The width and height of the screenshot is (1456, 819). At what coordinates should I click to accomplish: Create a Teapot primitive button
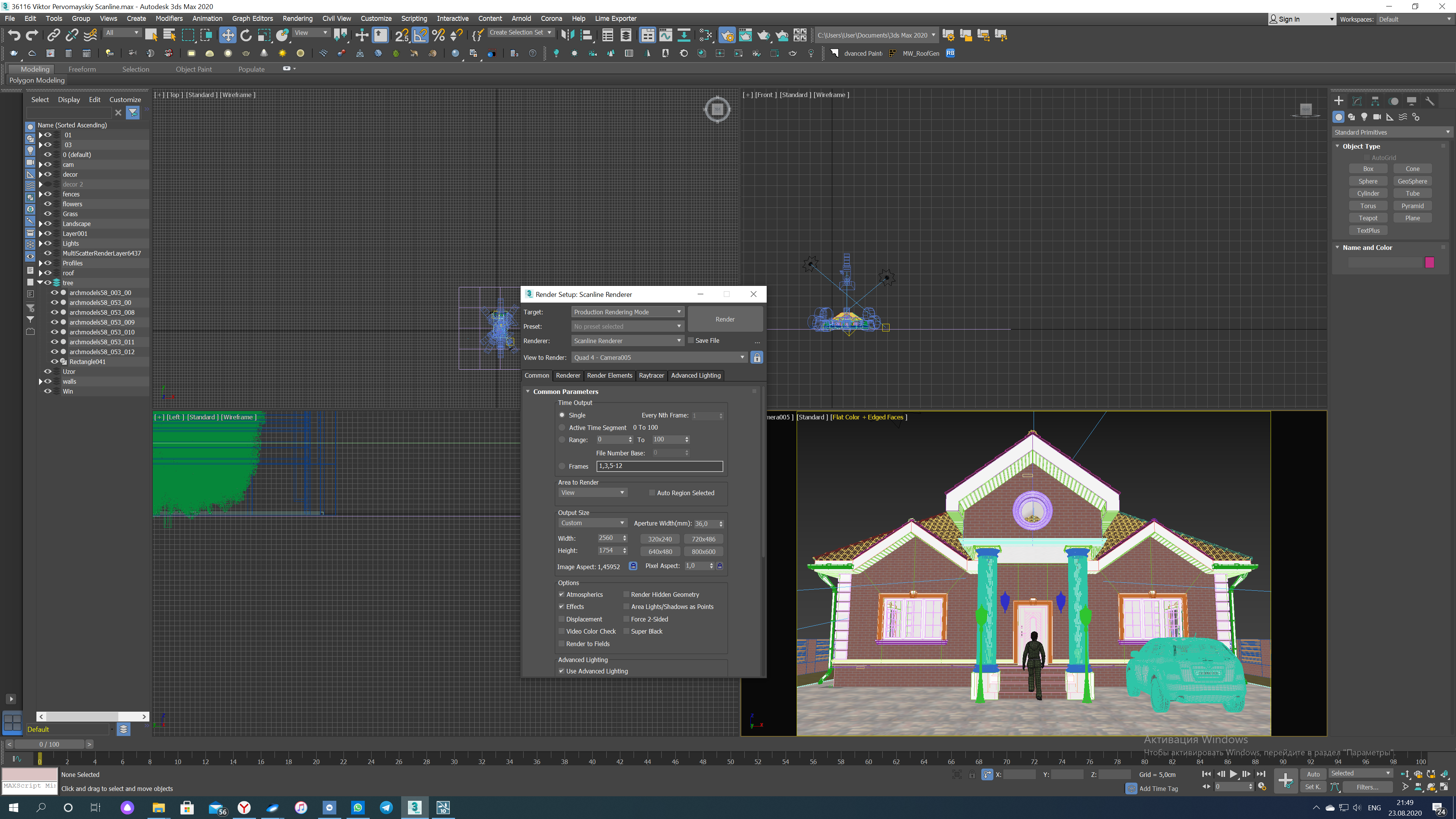pos(1368,218)
